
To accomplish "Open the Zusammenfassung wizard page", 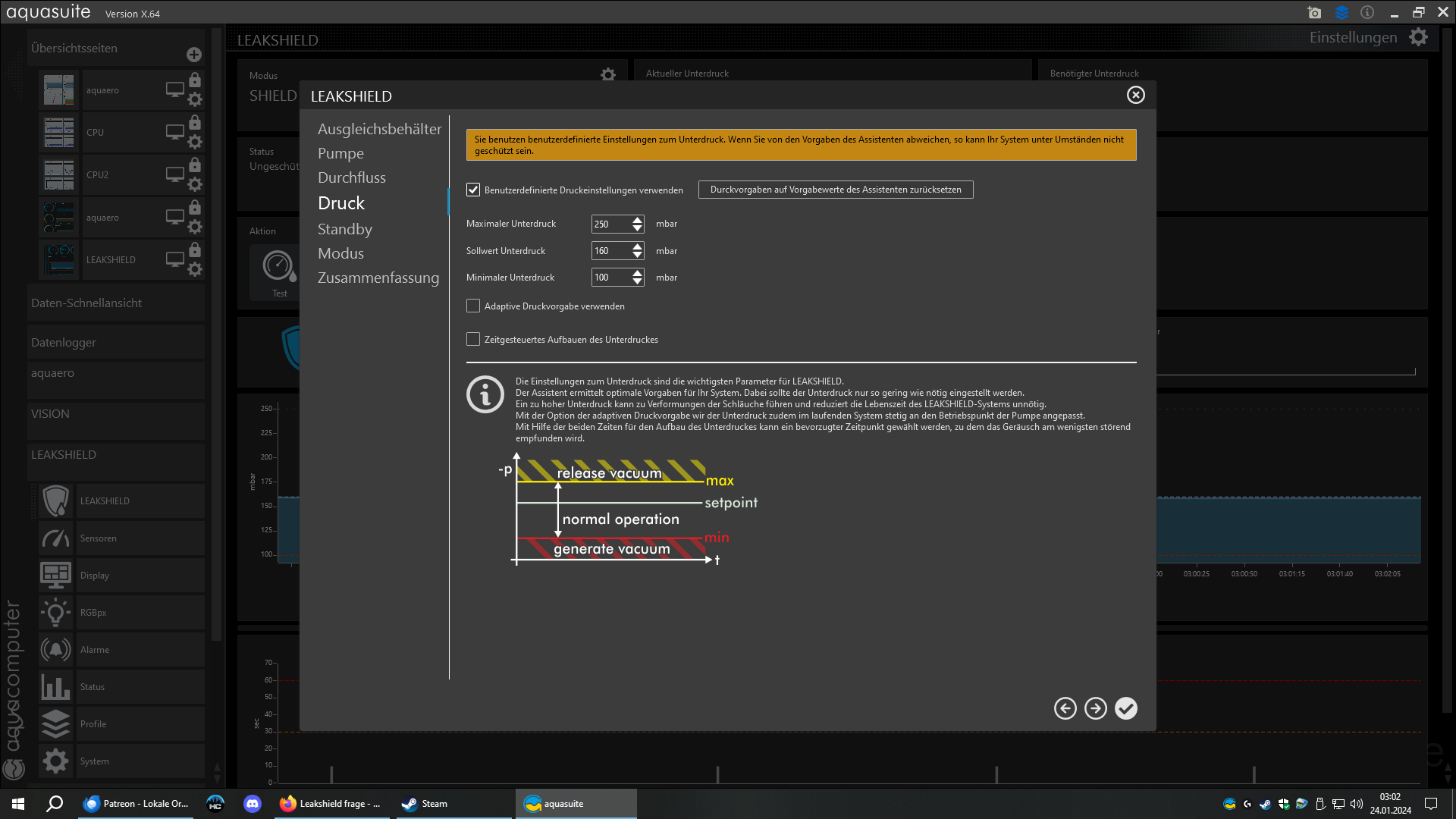I will [x=378, y=278].
